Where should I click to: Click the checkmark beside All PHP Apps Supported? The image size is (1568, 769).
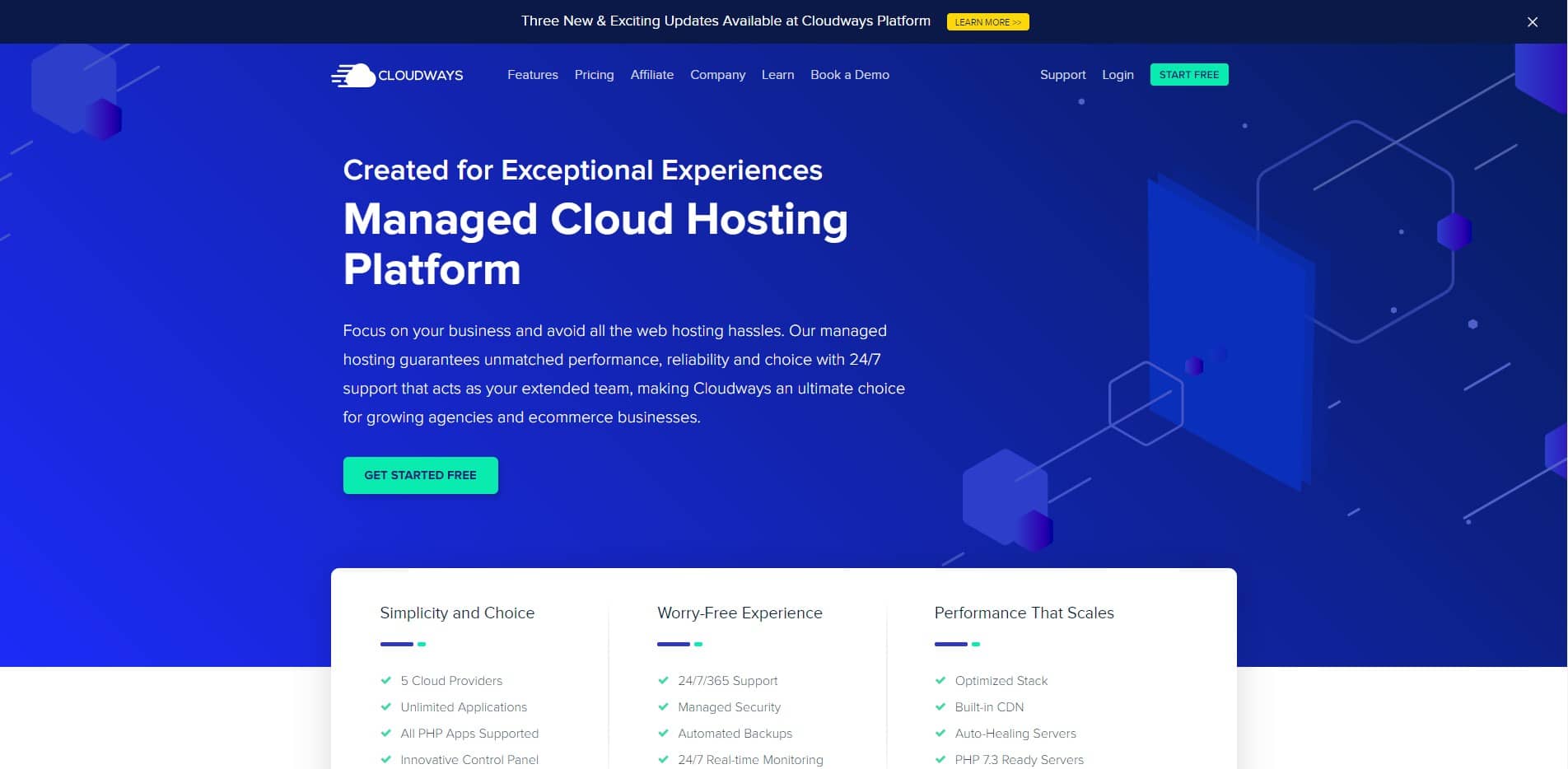pos(385,733)
